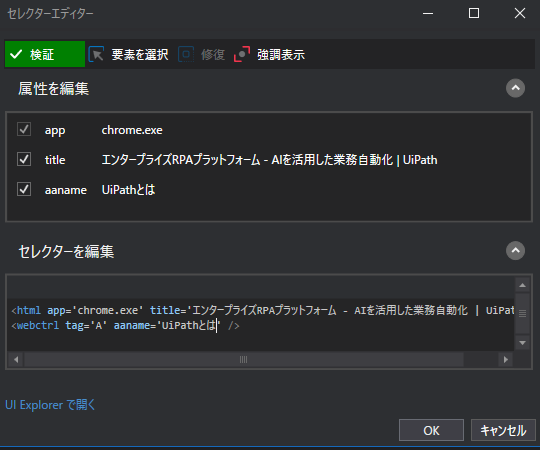Screen dimensions: 540x450
Task: Collapse the セレクターを編集 section
Action: pos(515,251)
